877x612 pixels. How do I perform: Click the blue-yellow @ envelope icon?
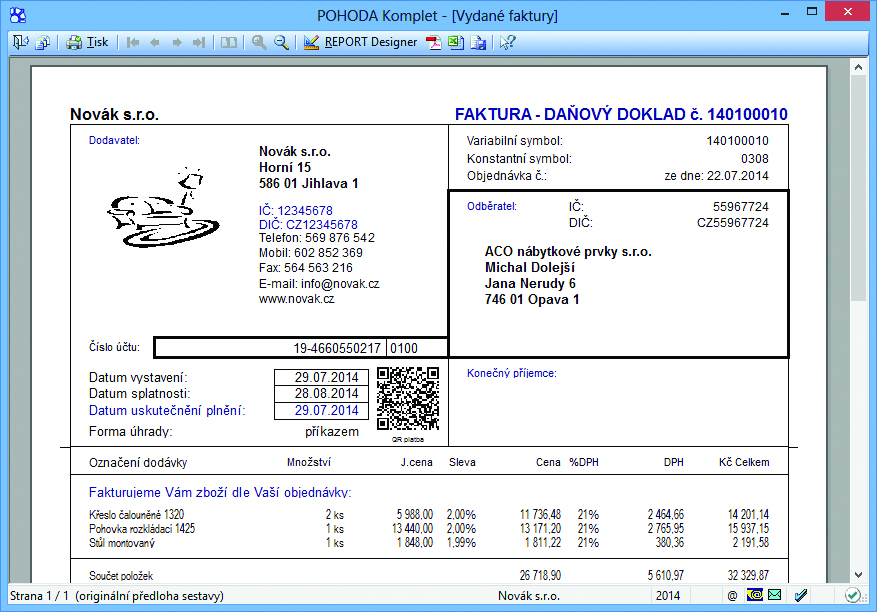[x=755, y=595]
